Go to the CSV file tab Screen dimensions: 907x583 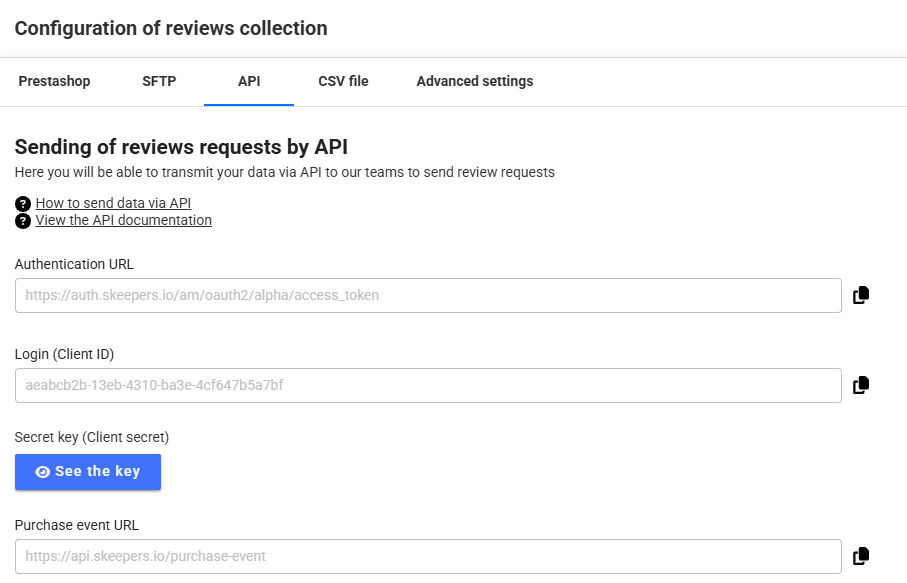343,81
